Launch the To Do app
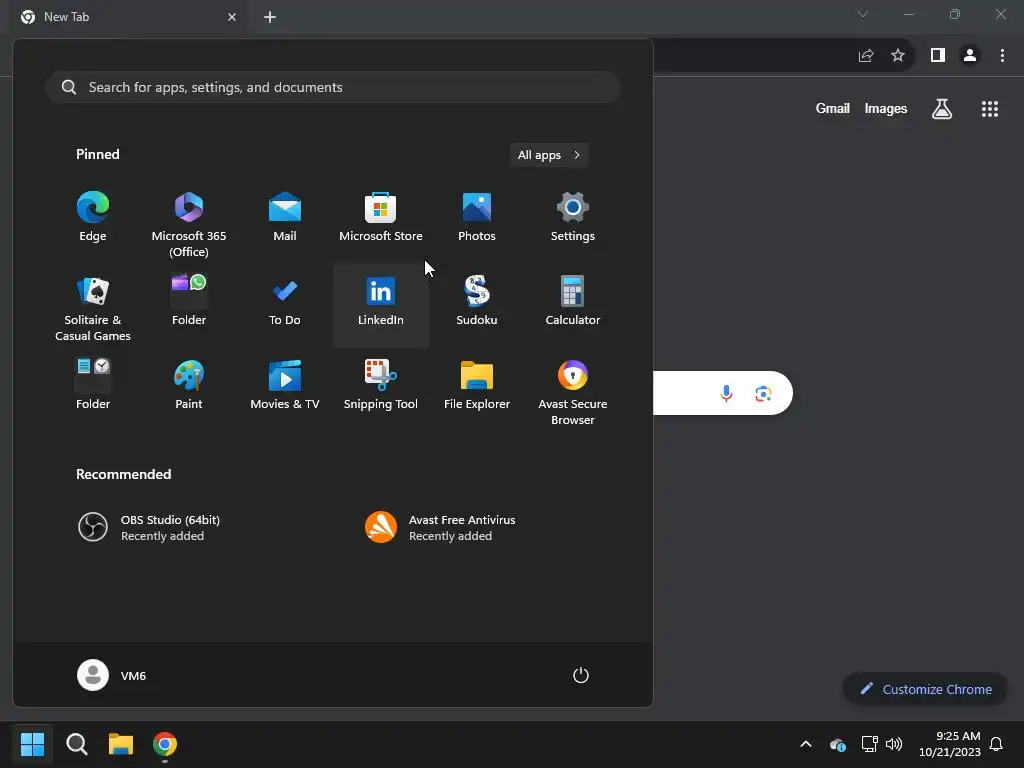 point(285,302)
